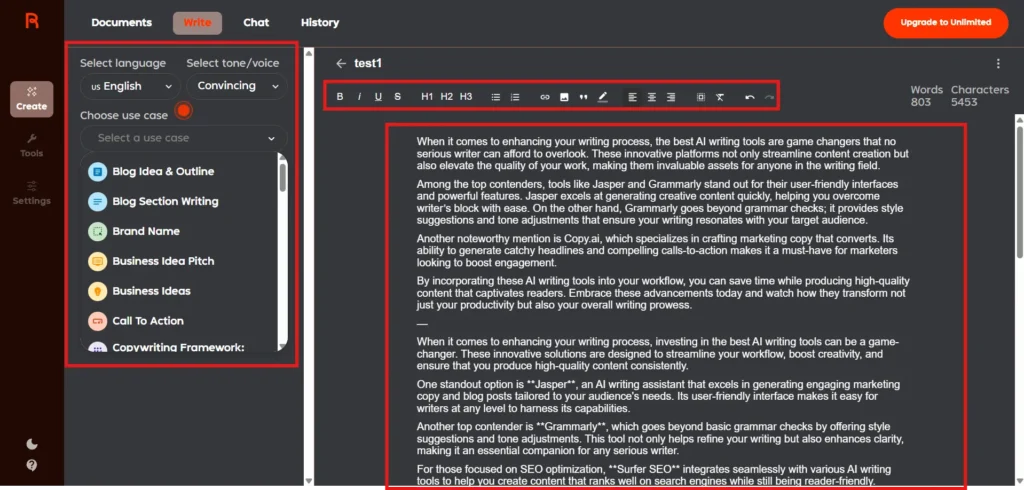
Task: Choose Copywriting Framework use case
Action: [x=178, y=347]
